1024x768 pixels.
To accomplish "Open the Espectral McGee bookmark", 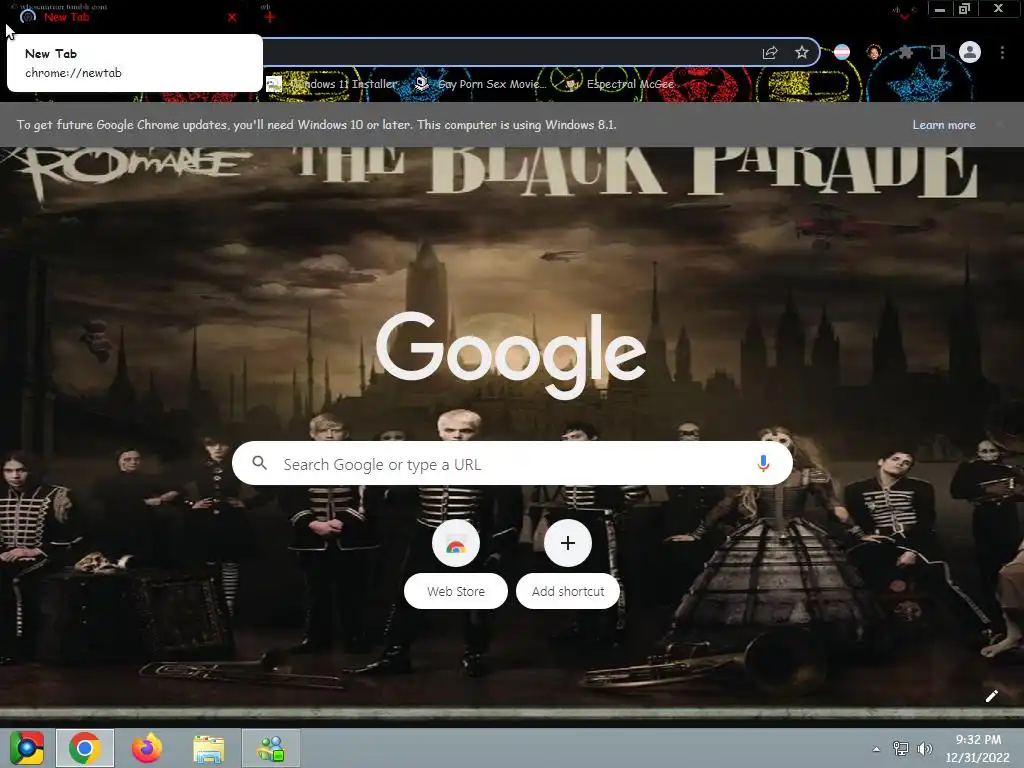I will [x=619, y=84].
